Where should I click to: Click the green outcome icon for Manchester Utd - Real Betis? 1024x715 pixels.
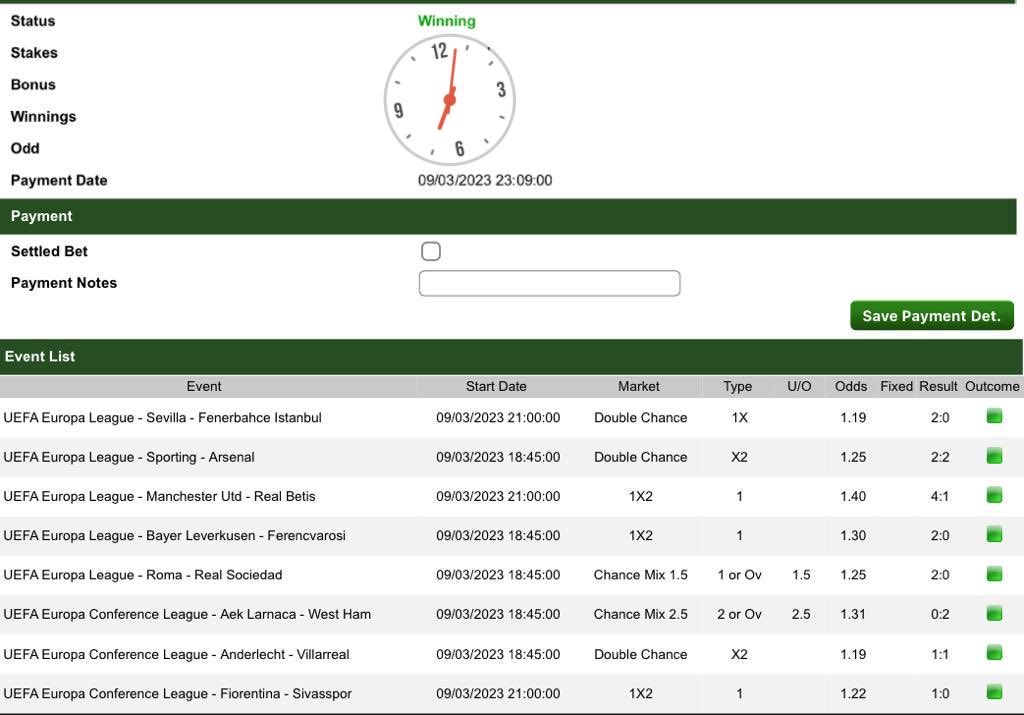click(x=994, y=495)
